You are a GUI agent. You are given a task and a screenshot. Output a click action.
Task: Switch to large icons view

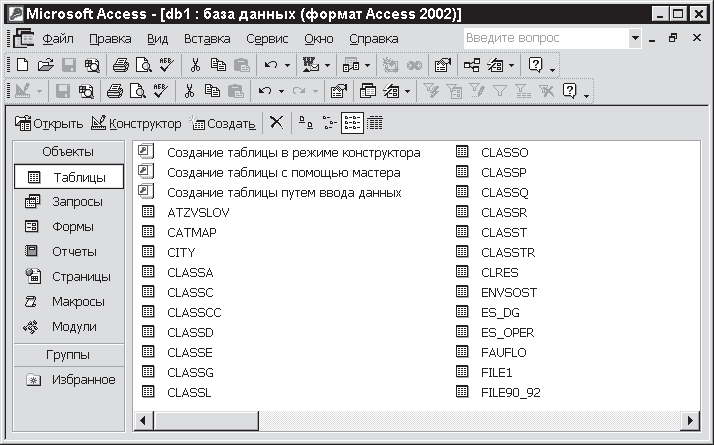pos(306,123)
